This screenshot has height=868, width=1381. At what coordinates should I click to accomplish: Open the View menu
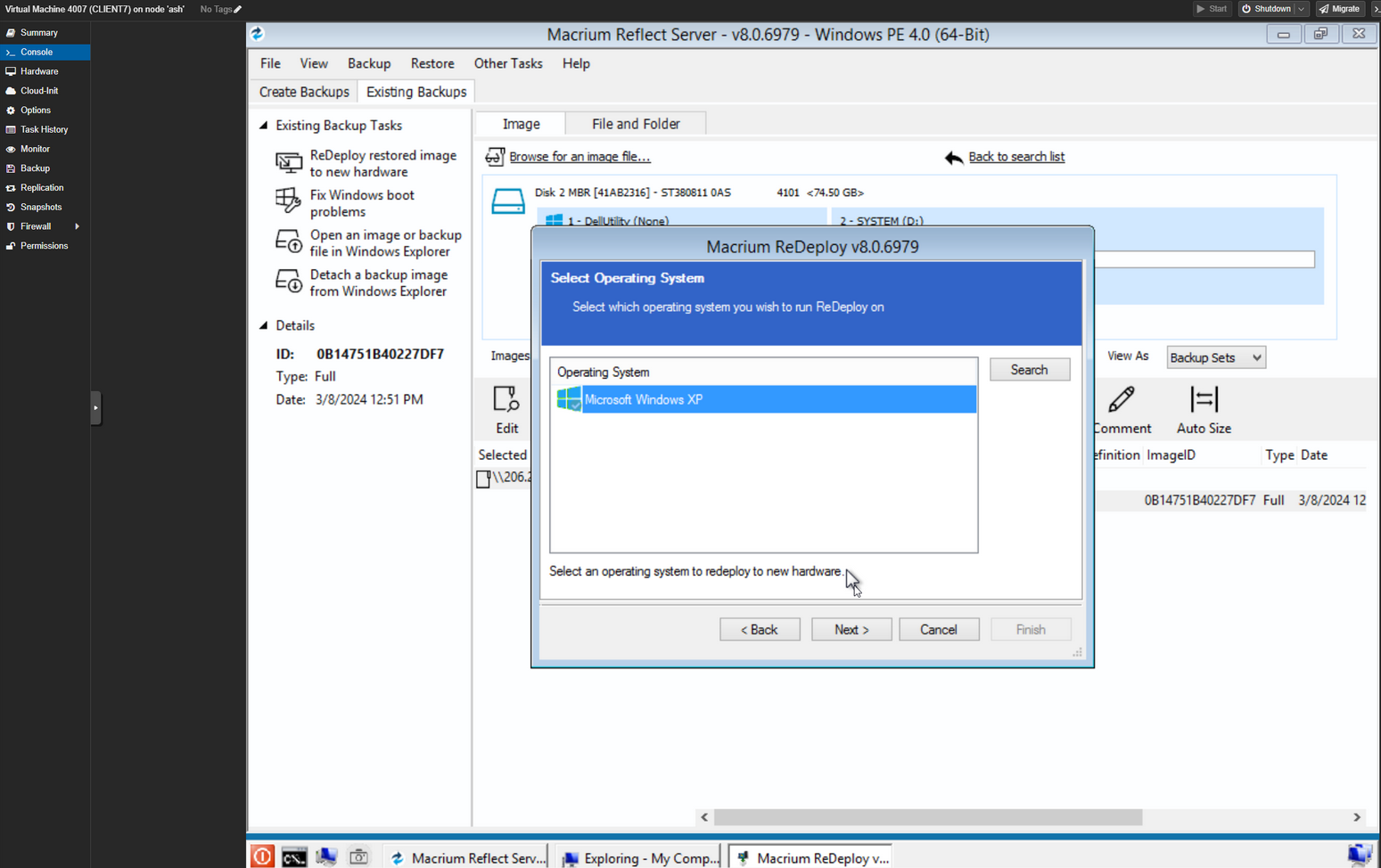point(314,63)
